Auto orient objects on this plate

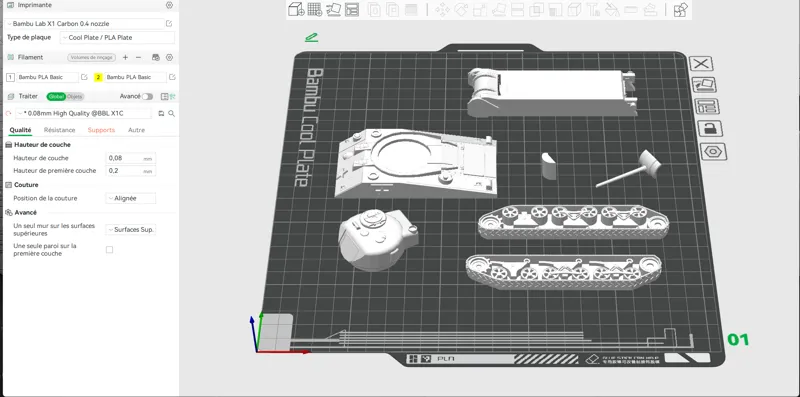(x=704, y=85)
